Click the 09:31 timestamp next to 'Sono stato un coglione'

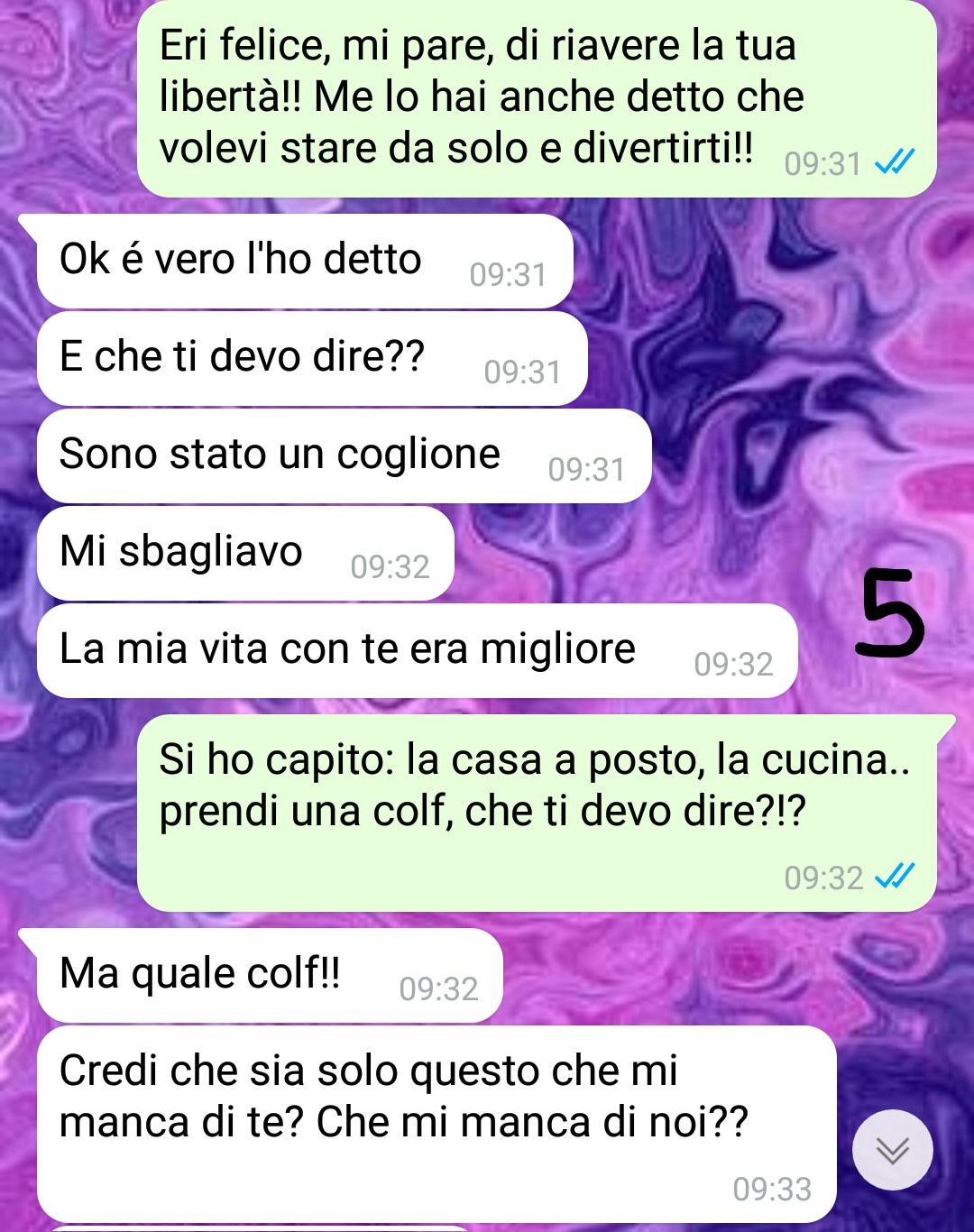[586, 469]
